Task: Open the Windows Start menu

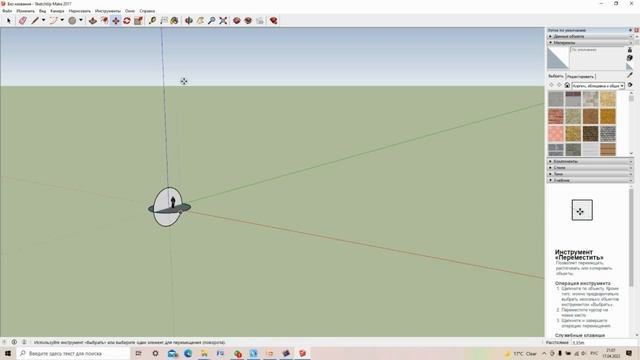Action: click(x=8, y=353)
